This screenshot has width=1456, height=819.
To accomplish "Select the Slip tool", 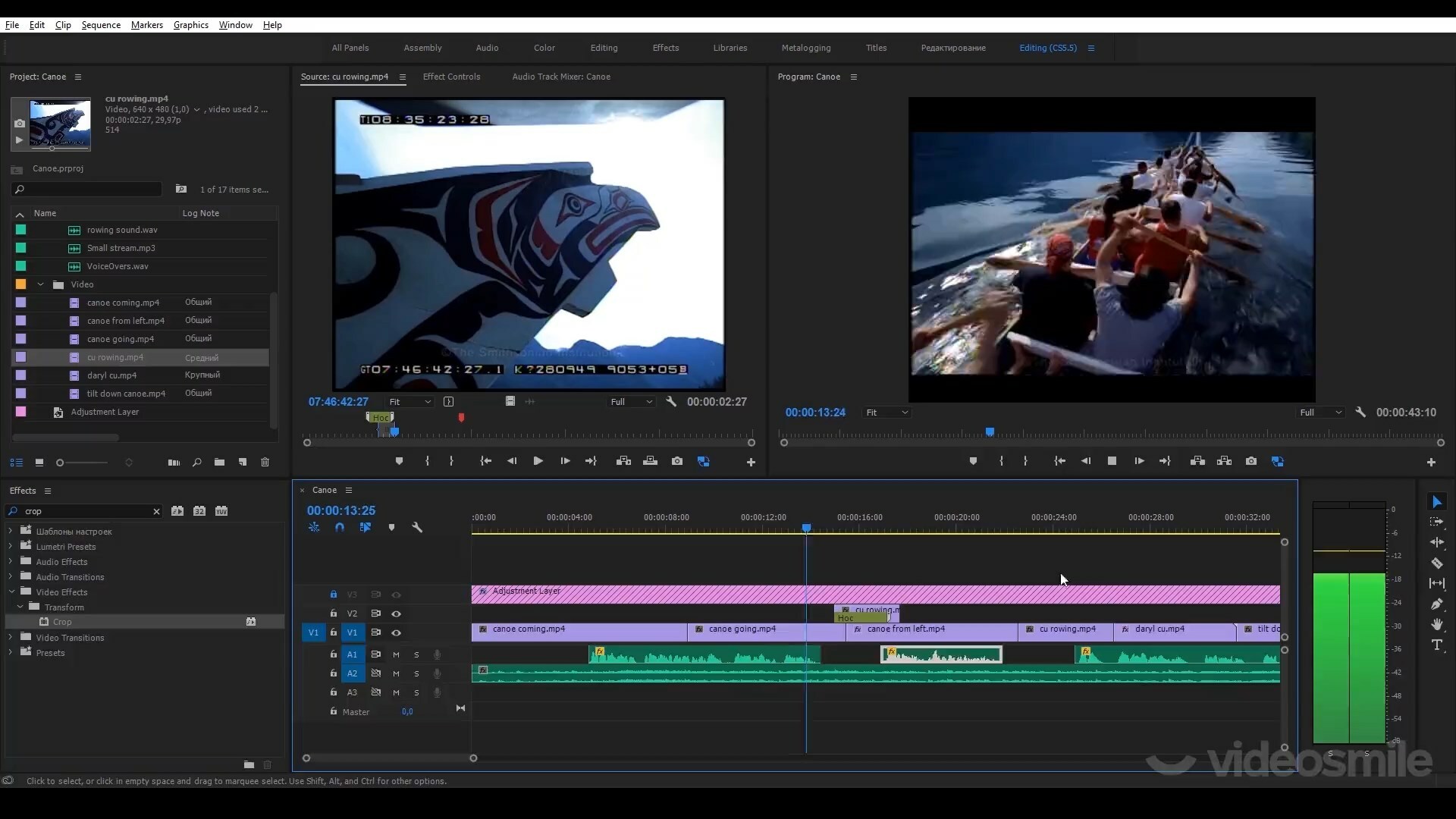I will click(x=1436, y=583).
